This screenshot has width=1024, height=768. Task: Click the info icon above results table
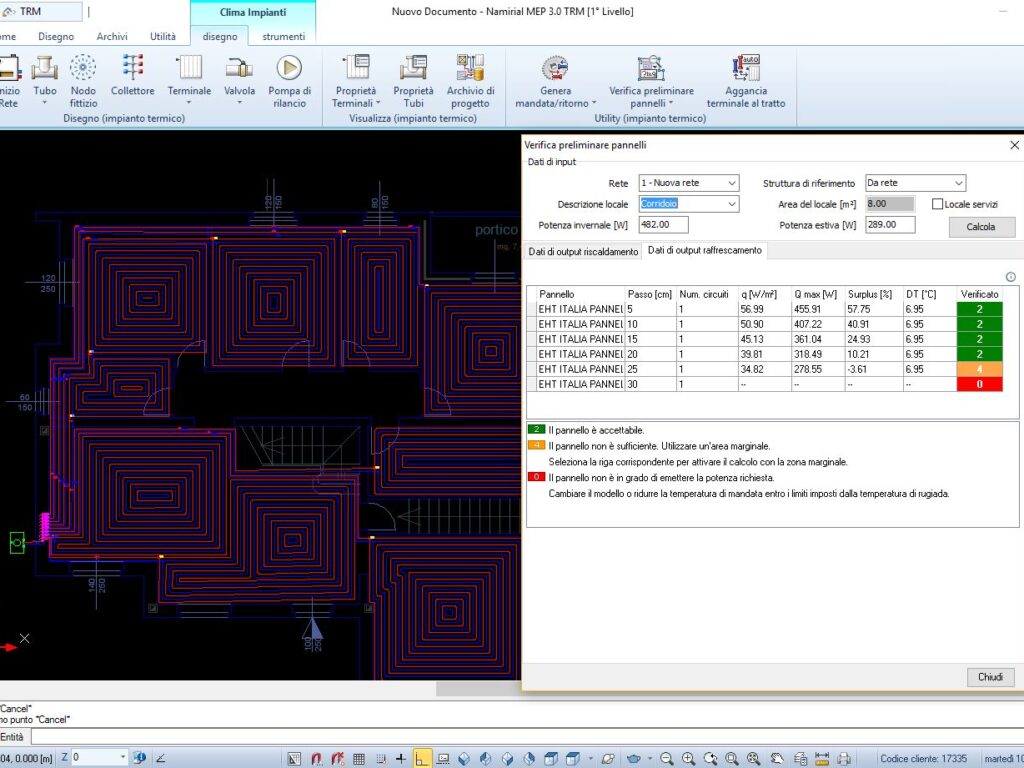click(1010, 277)
